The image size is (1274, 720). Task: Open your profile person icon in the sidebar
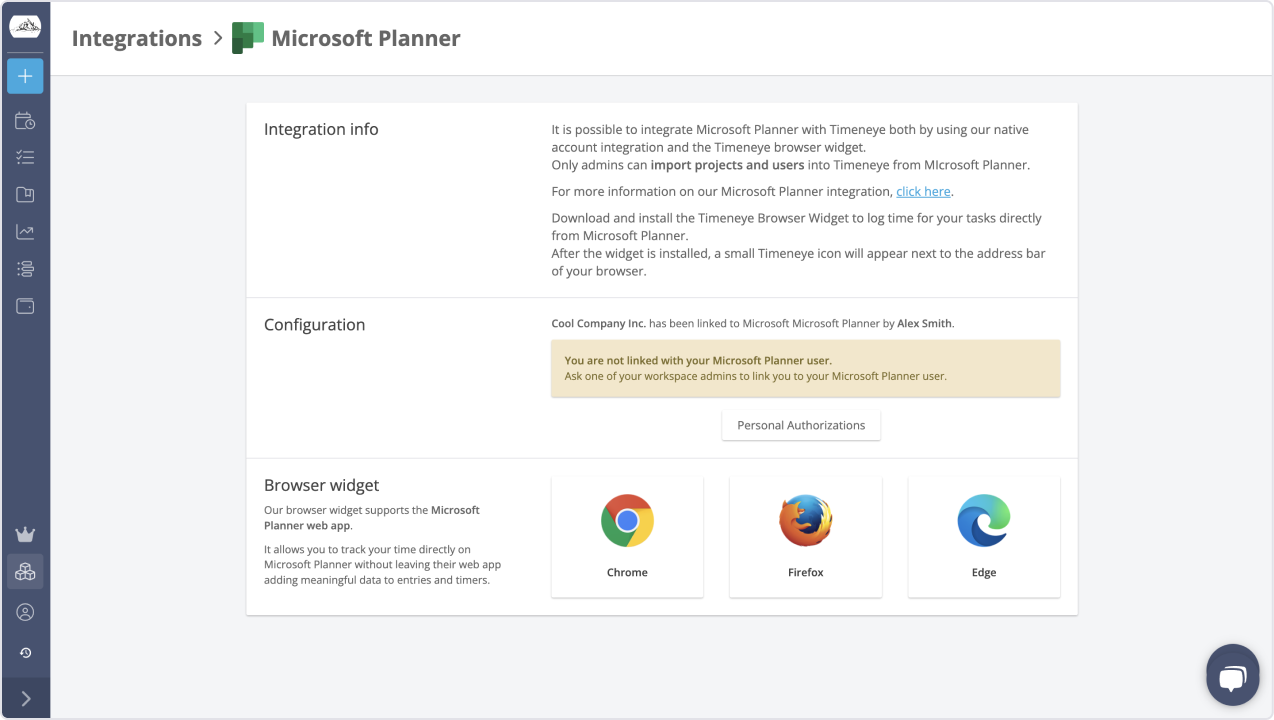24,612
